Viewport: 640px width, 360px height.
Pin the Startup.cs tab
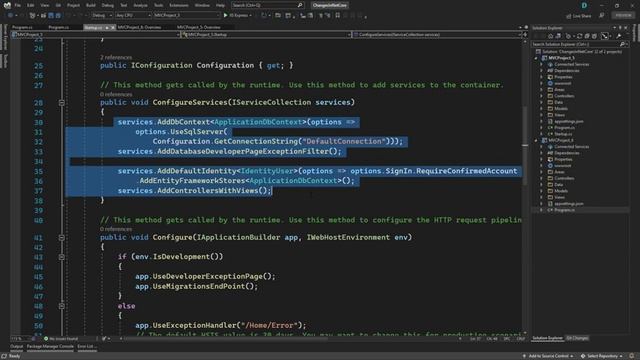[107, 27]
